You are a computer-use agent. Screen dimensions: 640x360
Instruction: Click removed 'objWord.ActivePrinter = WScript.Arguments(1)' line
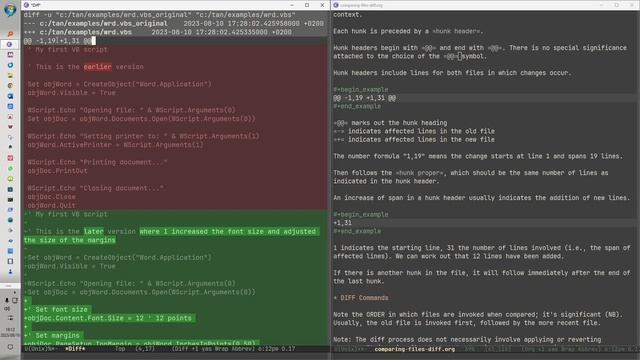[x=115, y=145]
